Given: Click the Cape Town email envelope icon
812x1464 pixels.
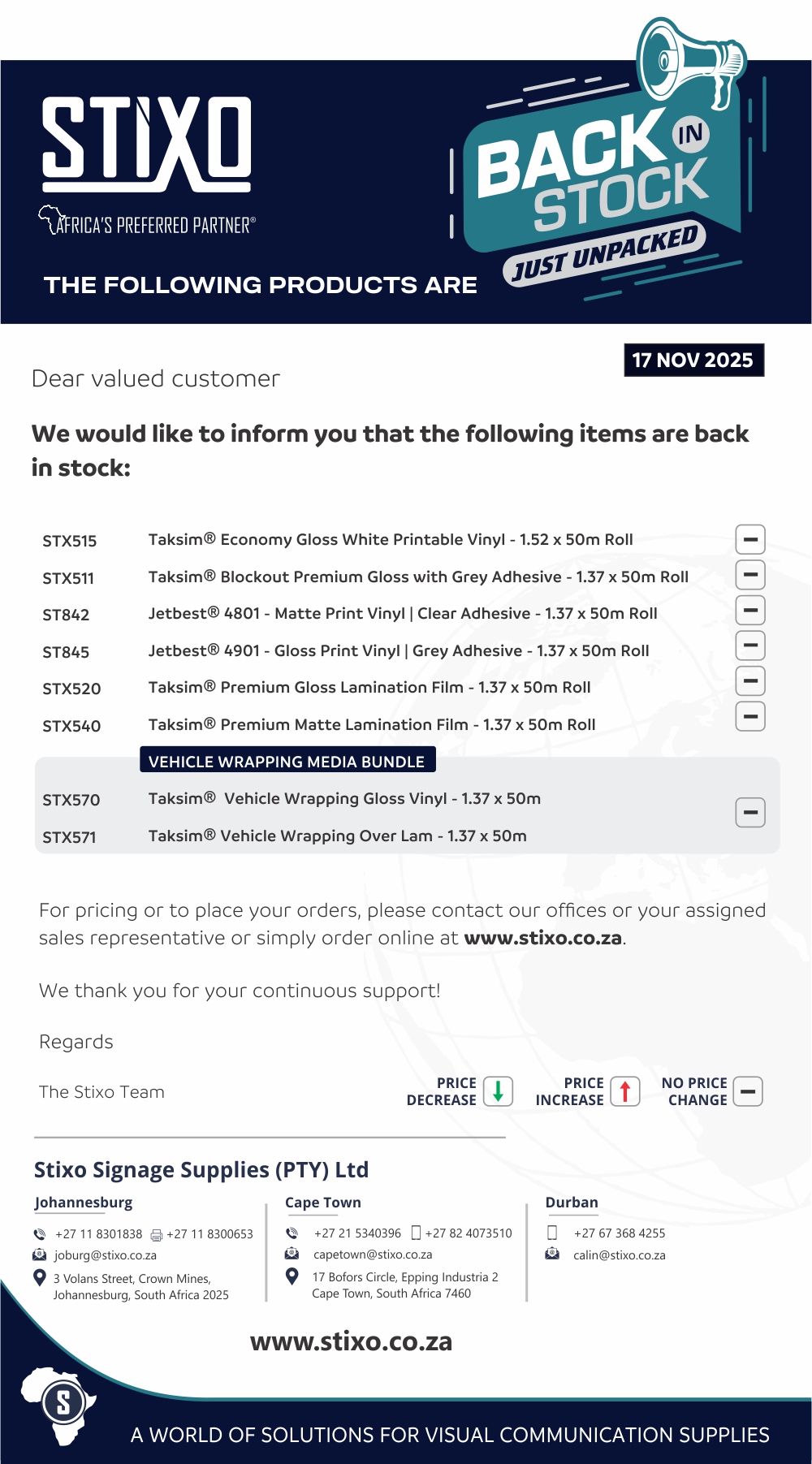Looking at the screenshot, I should (x=292, y=1254).
